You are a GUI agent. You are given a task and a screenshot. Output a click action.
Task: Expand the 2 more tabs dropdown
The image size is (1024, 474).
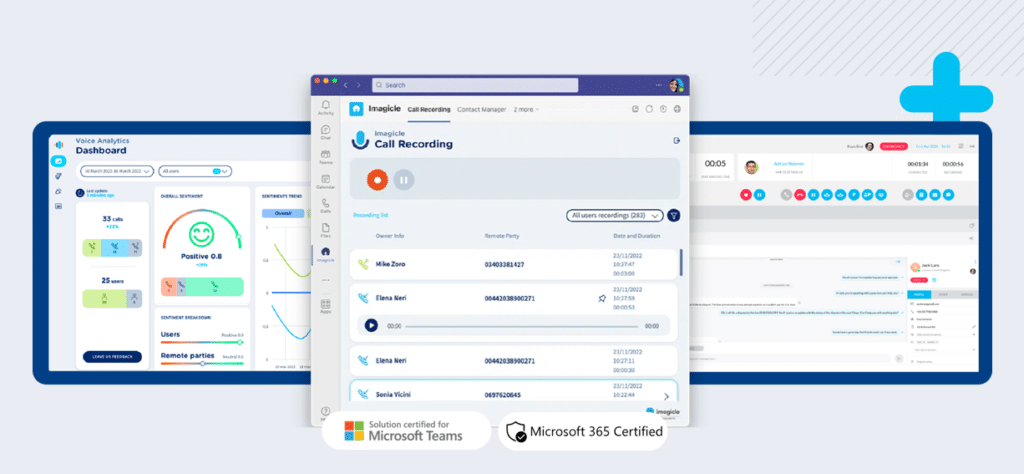[x=527, y=109]
